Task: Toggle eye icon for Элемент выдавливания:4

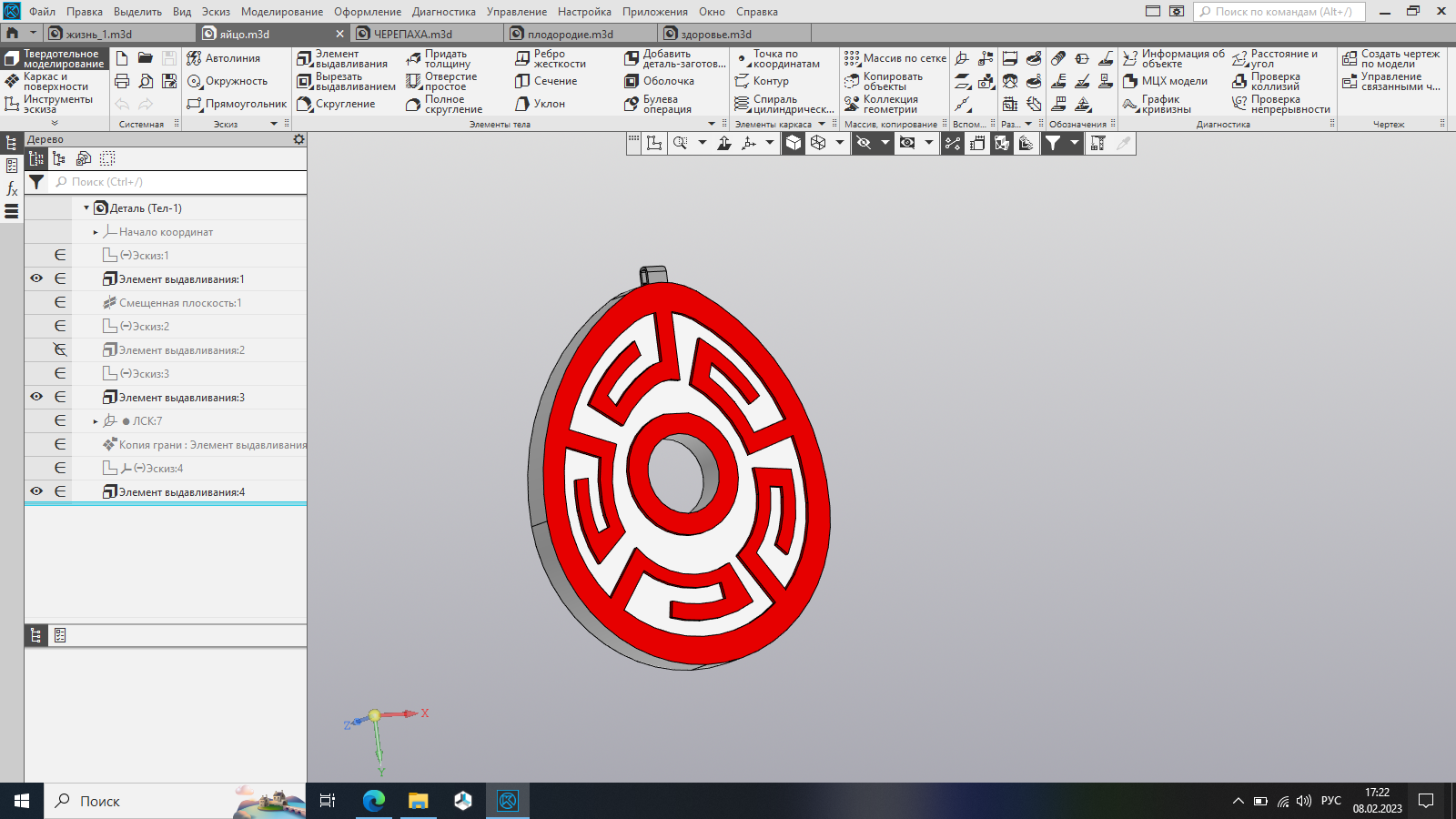Action: click(36, 491)
